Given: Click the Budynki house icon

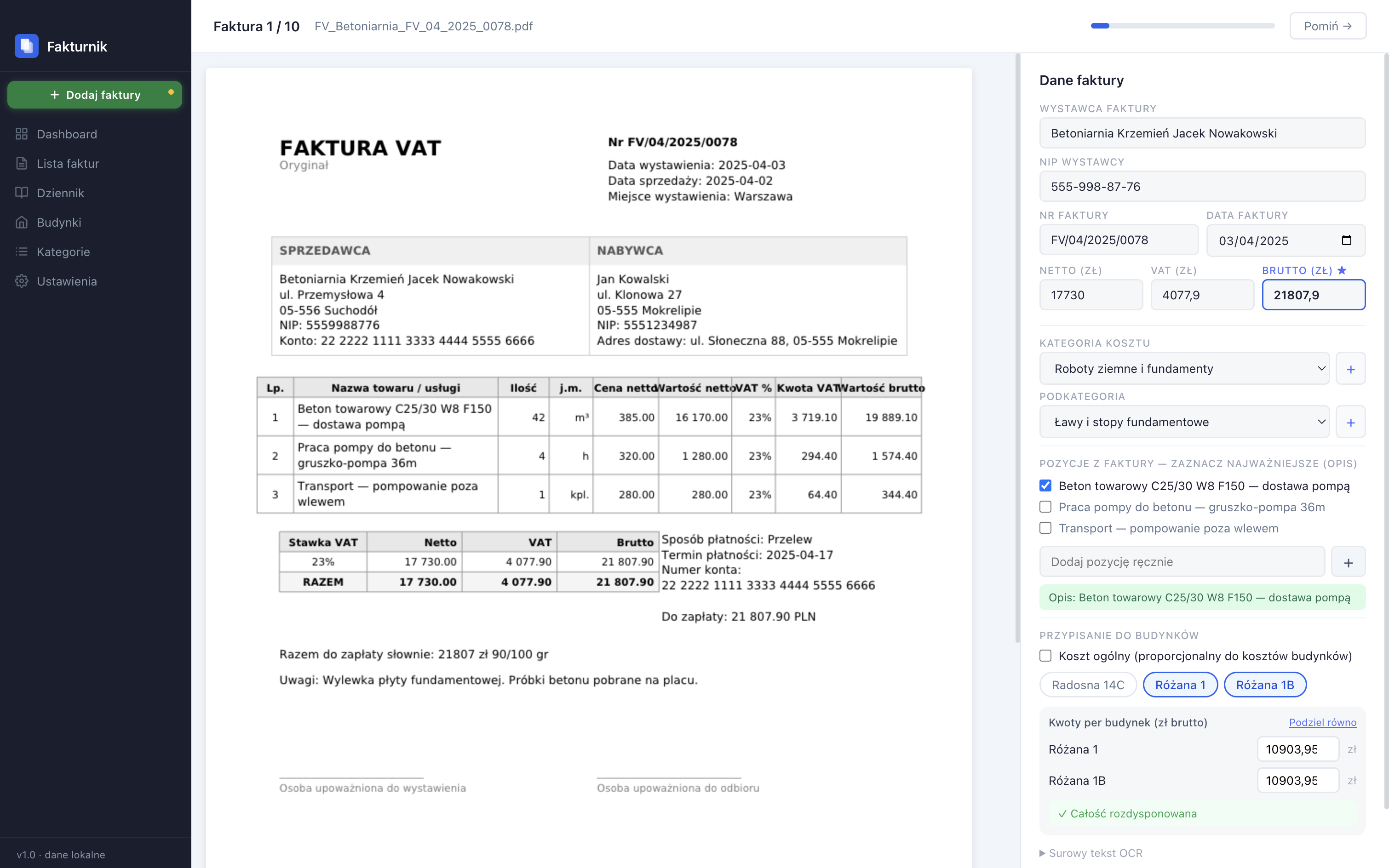Looking at the screenshot, I should [22, 222].
